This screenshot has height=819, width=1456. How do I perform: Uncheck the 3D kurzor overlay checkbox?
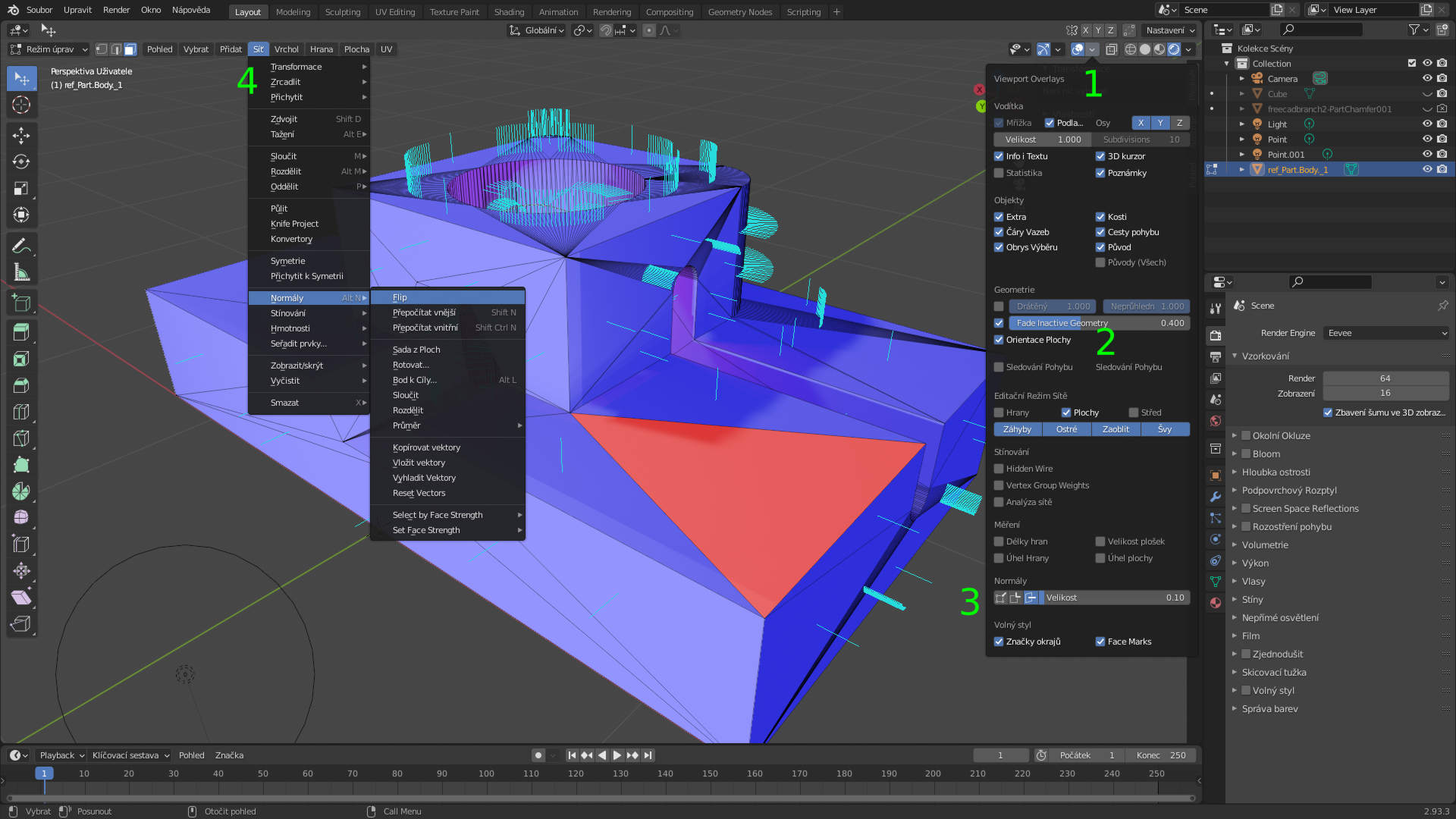1100,156
